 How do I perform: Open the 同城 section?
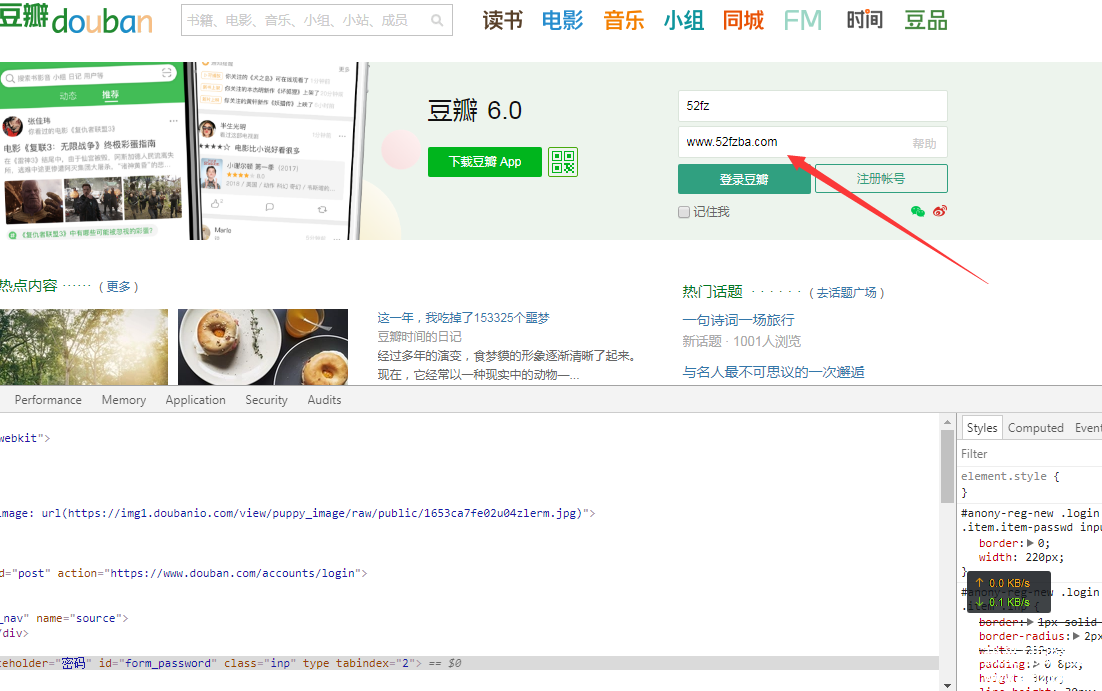pos(744,20)
